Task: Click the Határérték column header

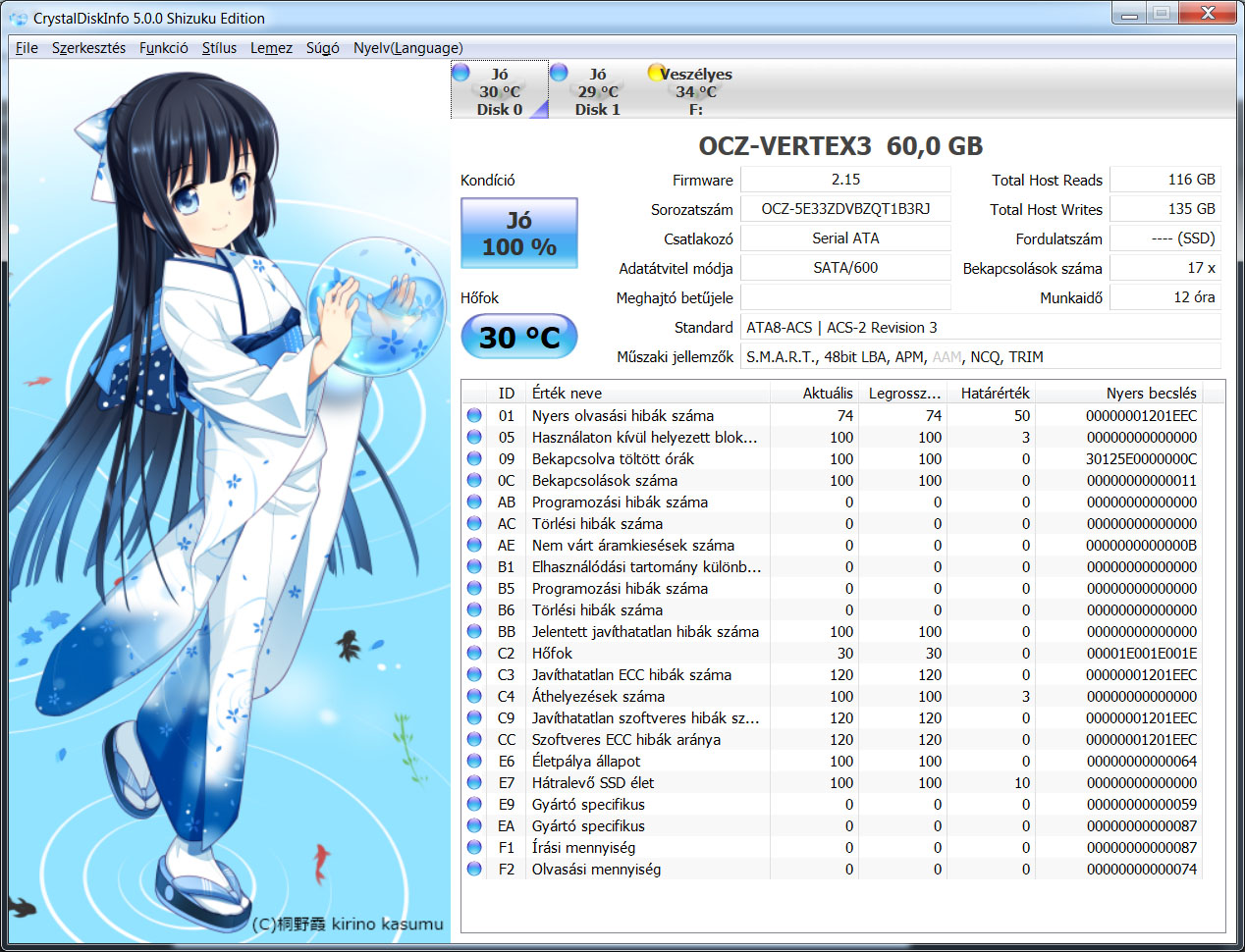Action: [x=991, y=393]
